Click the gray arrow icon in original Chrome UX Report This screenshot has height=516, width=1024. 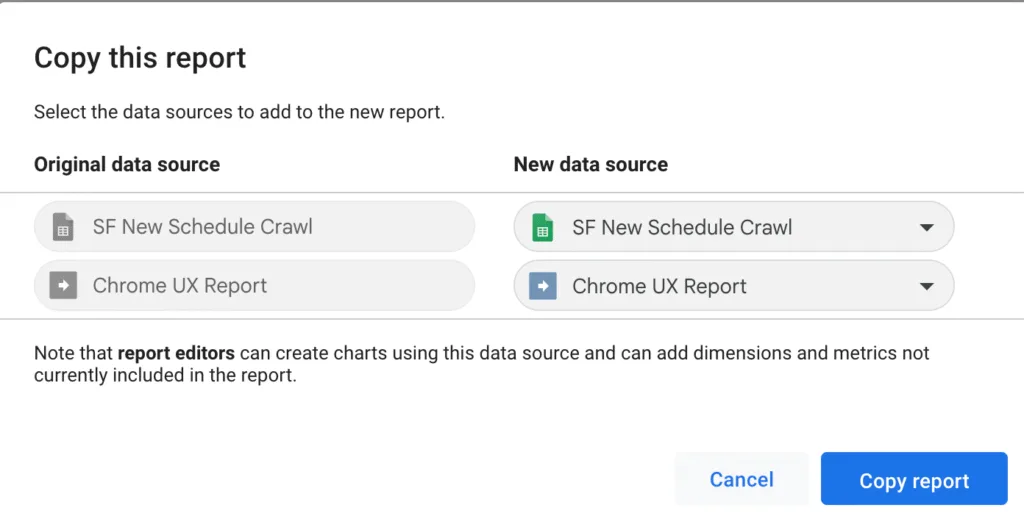coord(63,286)
